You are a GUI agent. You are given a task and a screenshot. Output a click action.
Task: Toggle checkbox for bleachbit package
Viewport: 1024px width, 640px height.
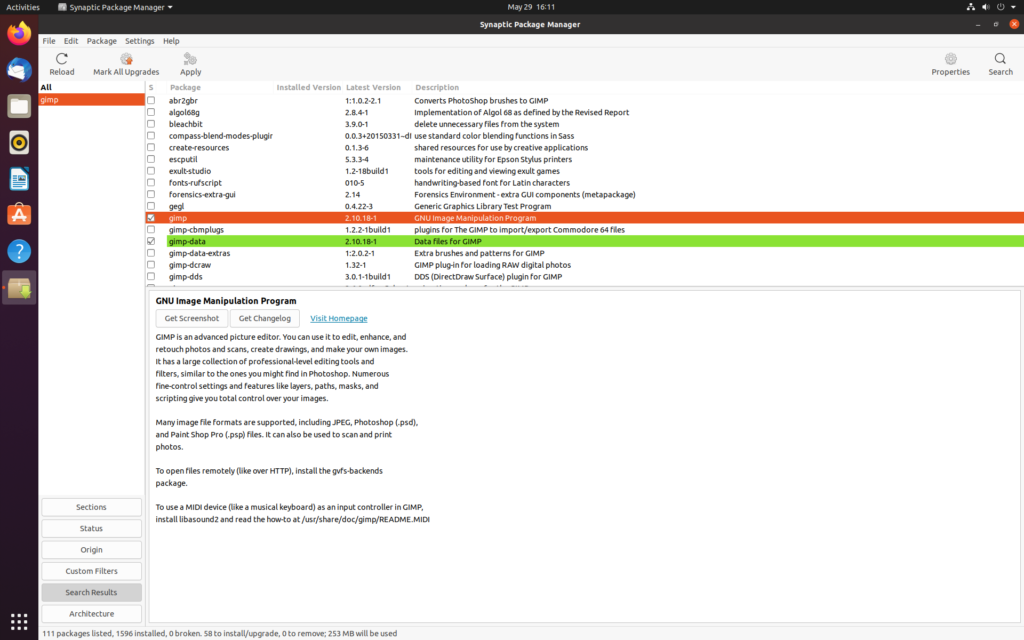[x=151, y=124]
